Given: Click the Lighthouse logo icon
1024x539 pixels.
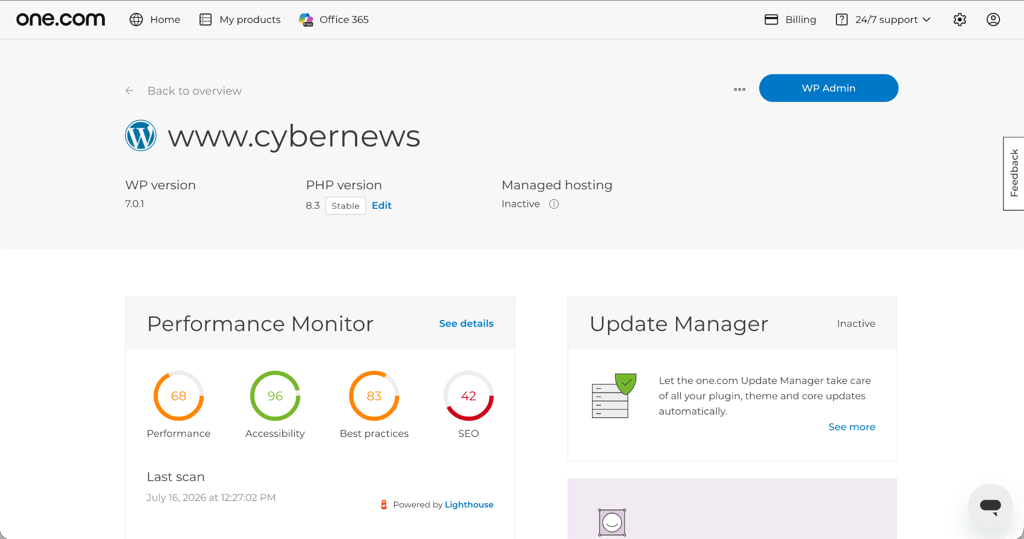Looking at the screenshot, I should pos(383,504).
